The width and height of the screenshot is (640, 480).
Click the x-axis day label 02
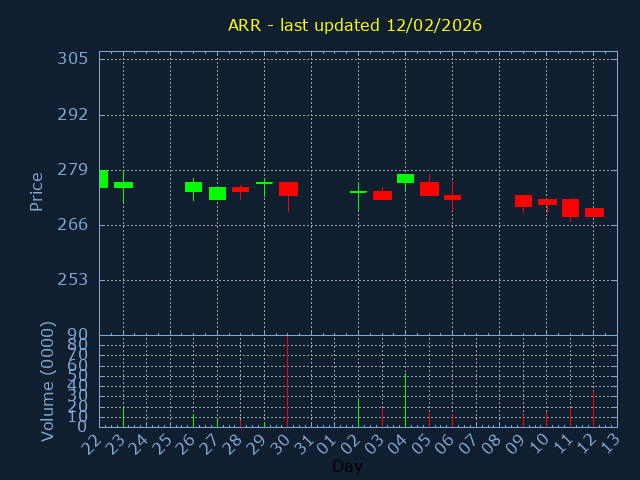tap(351, 443)
